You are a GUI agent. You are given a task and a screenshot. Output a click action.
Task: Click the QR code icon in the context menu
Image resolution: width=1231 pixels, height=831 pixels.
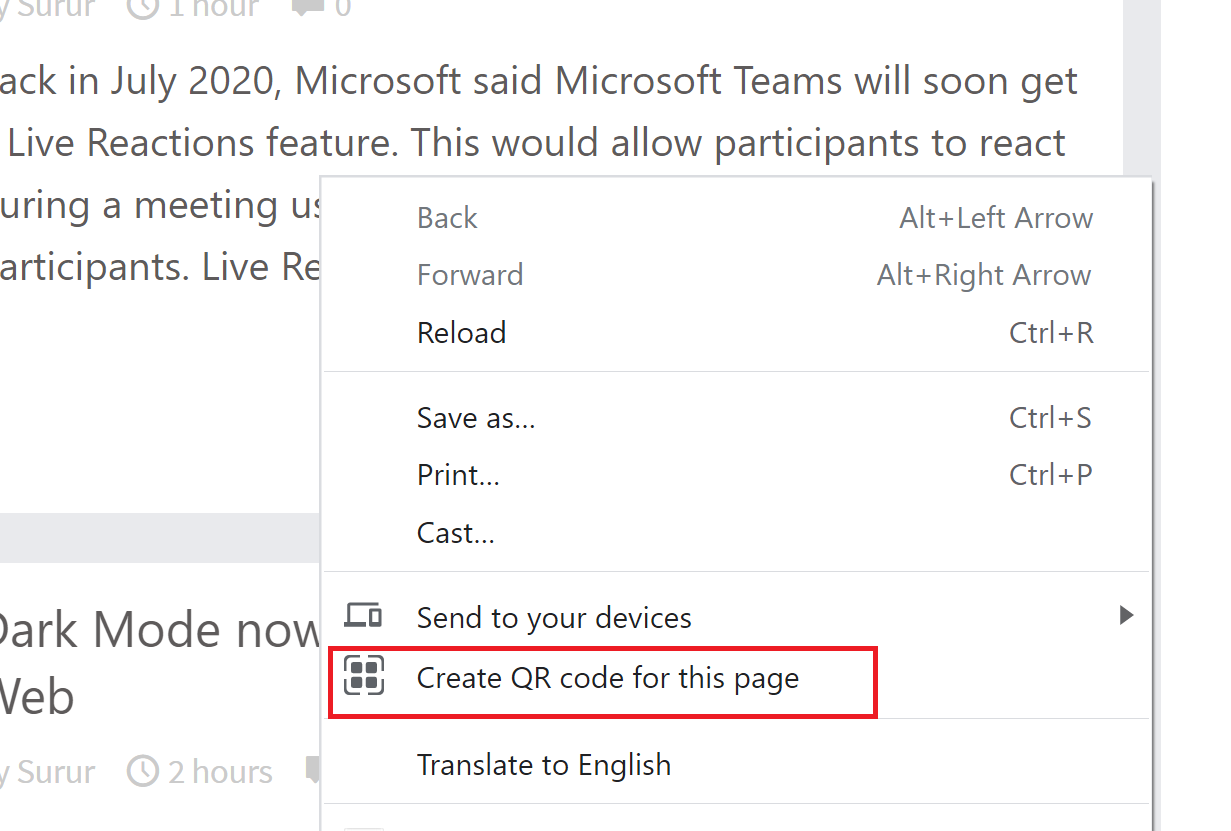point(363,675)
